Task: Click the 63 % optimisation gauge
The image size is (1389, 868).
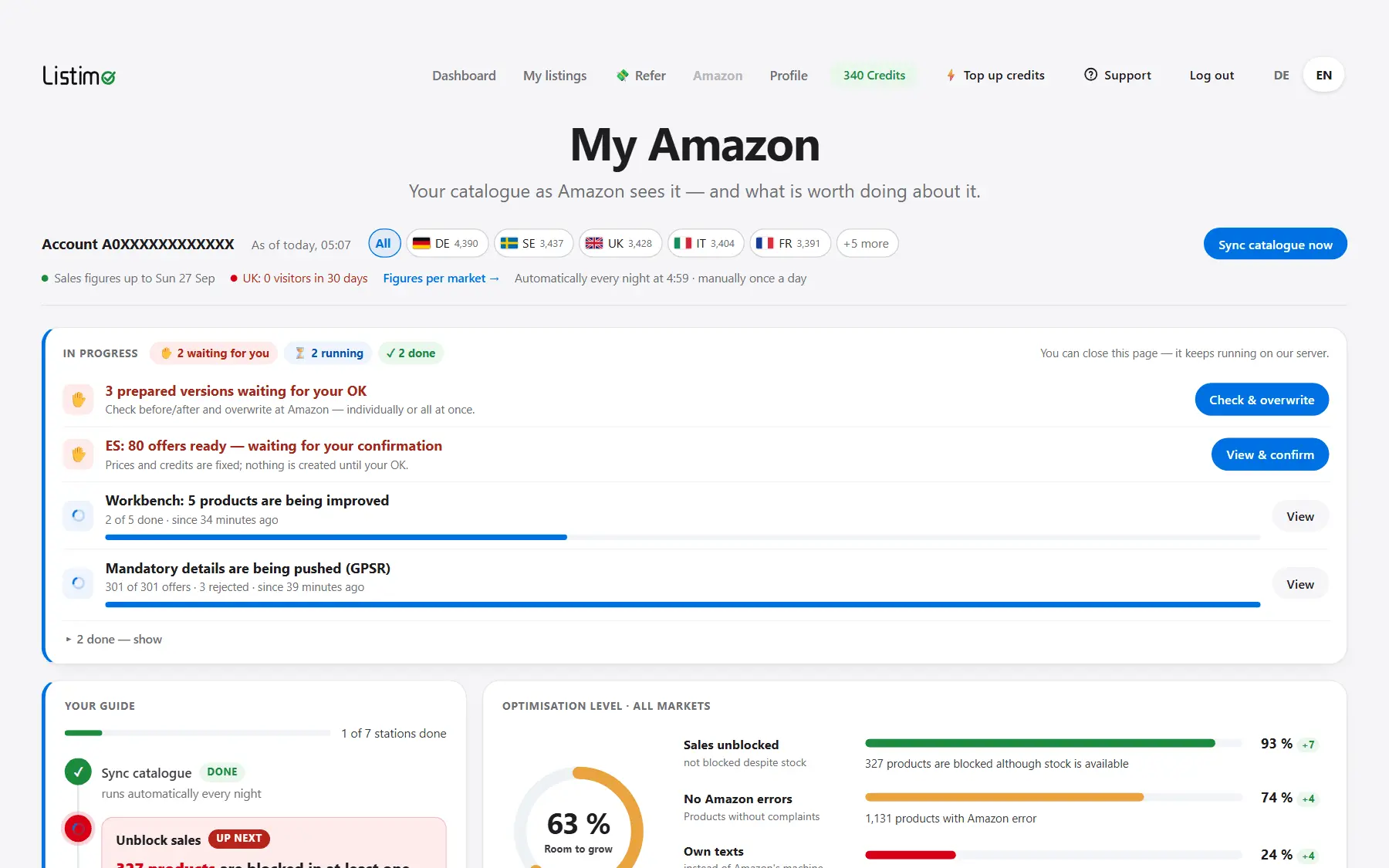Action: coord(579,829)
